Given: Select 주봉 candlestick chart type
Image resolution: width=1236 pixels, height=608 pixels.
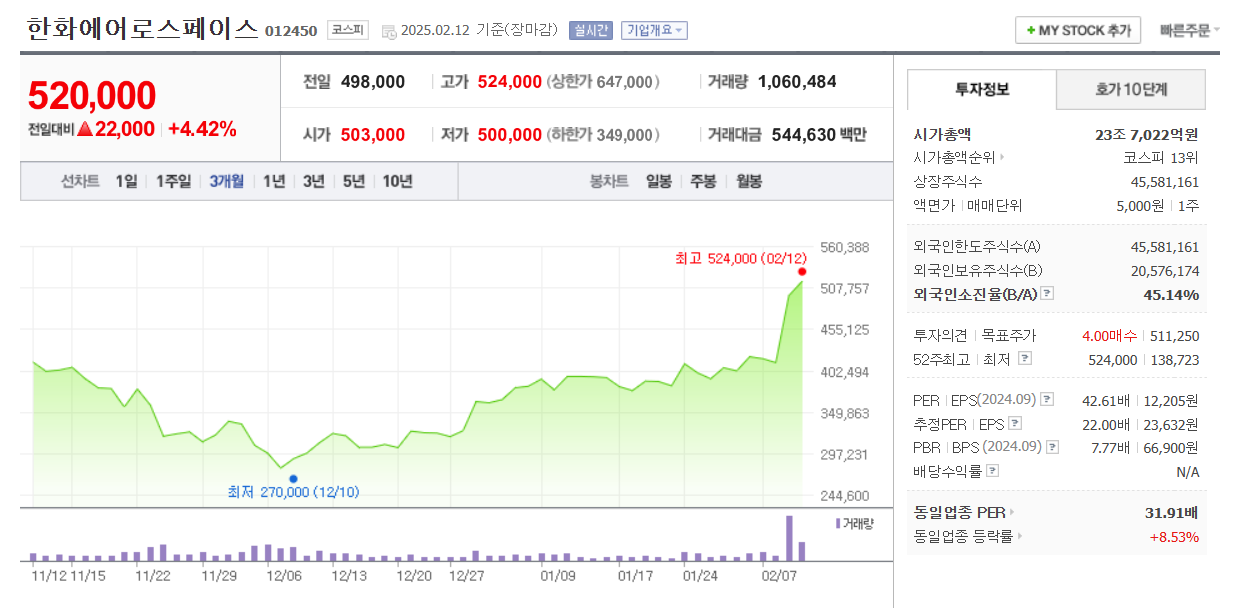Looking at the screenshot, I should pos(703,181).
